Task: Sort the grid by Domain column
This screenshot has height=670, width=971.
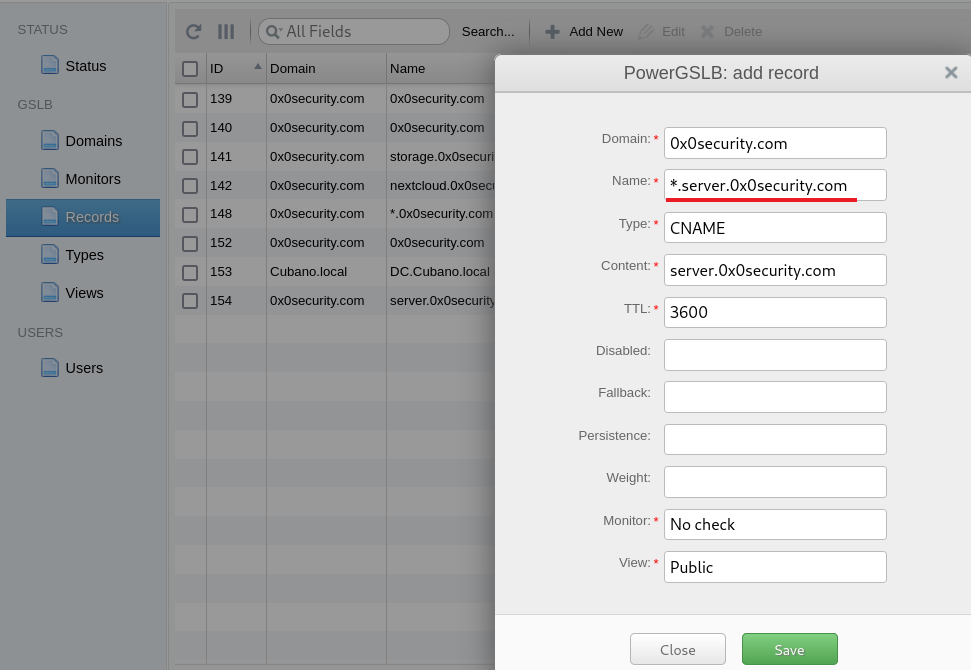Action: 325,69
